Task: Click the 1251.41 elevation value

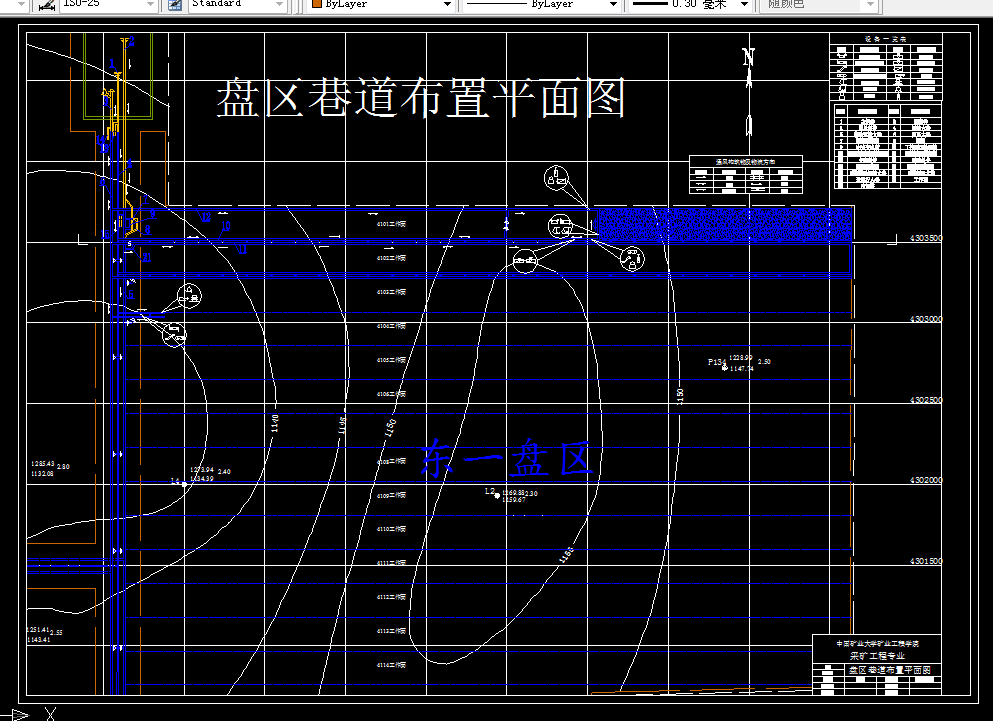Action: coord(38,630)
